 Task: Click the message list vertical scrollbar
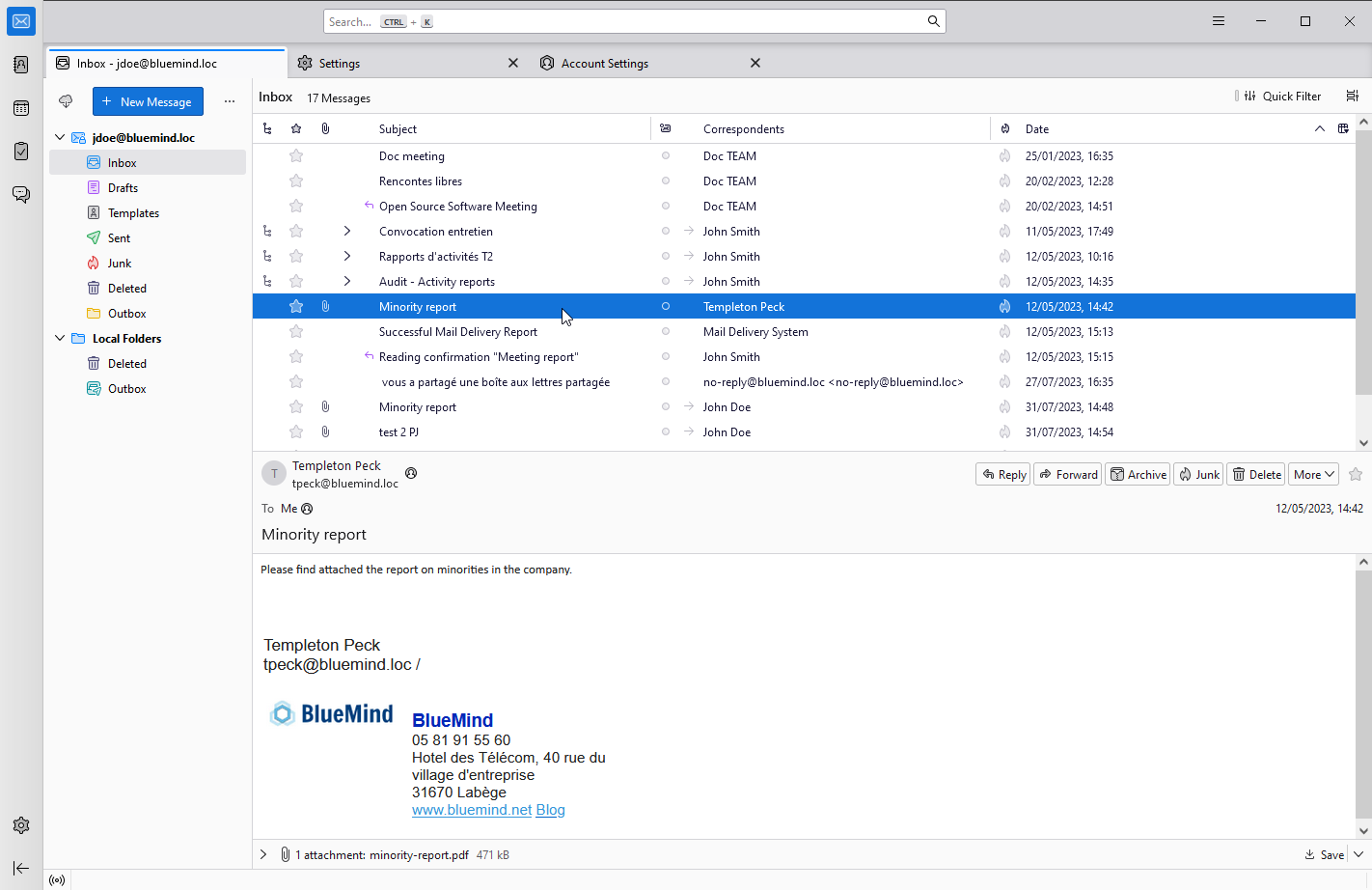pyautogui.click(x=1363, y=261)
